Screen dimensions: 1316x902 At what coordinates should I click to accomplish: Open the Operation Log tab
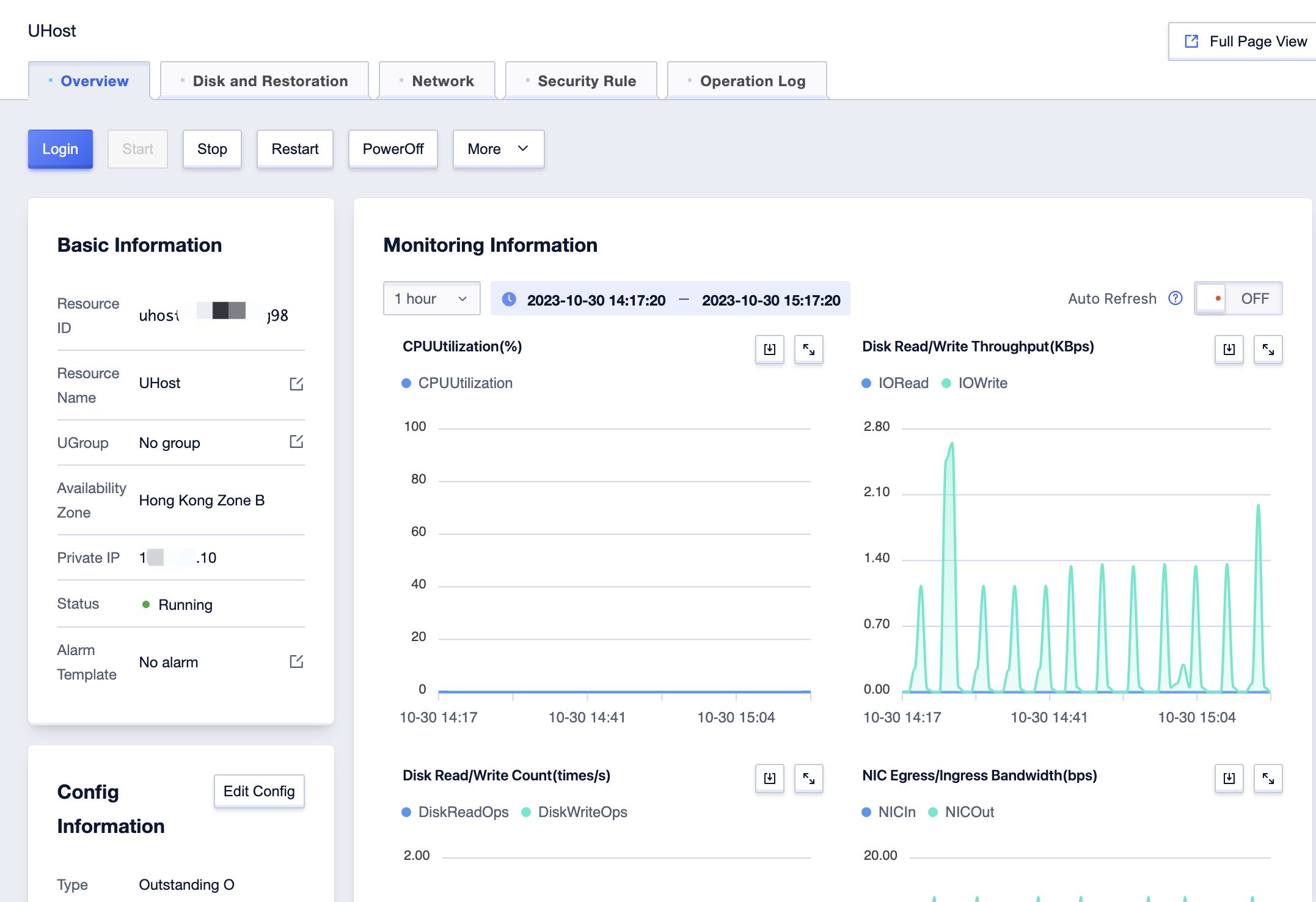tap(747, 81)
